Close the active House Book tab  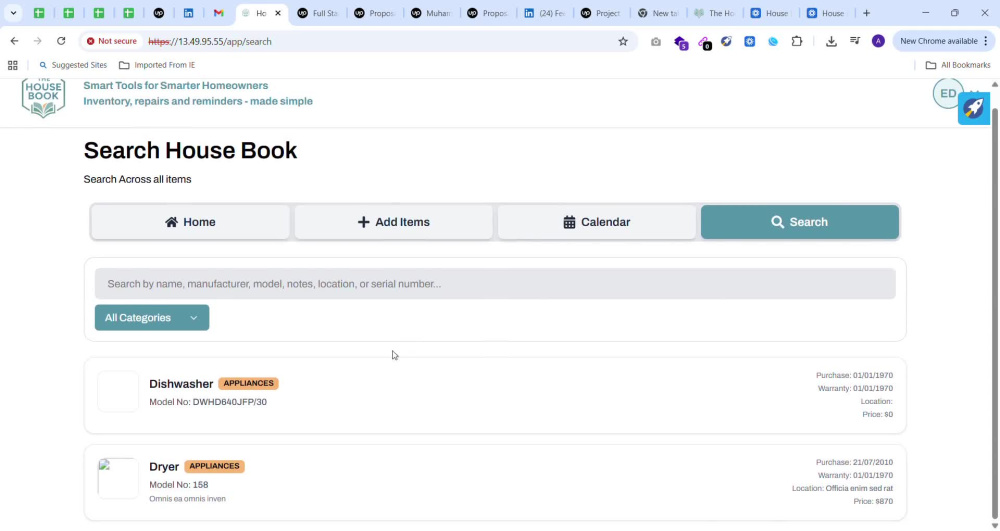pos(277,13)
